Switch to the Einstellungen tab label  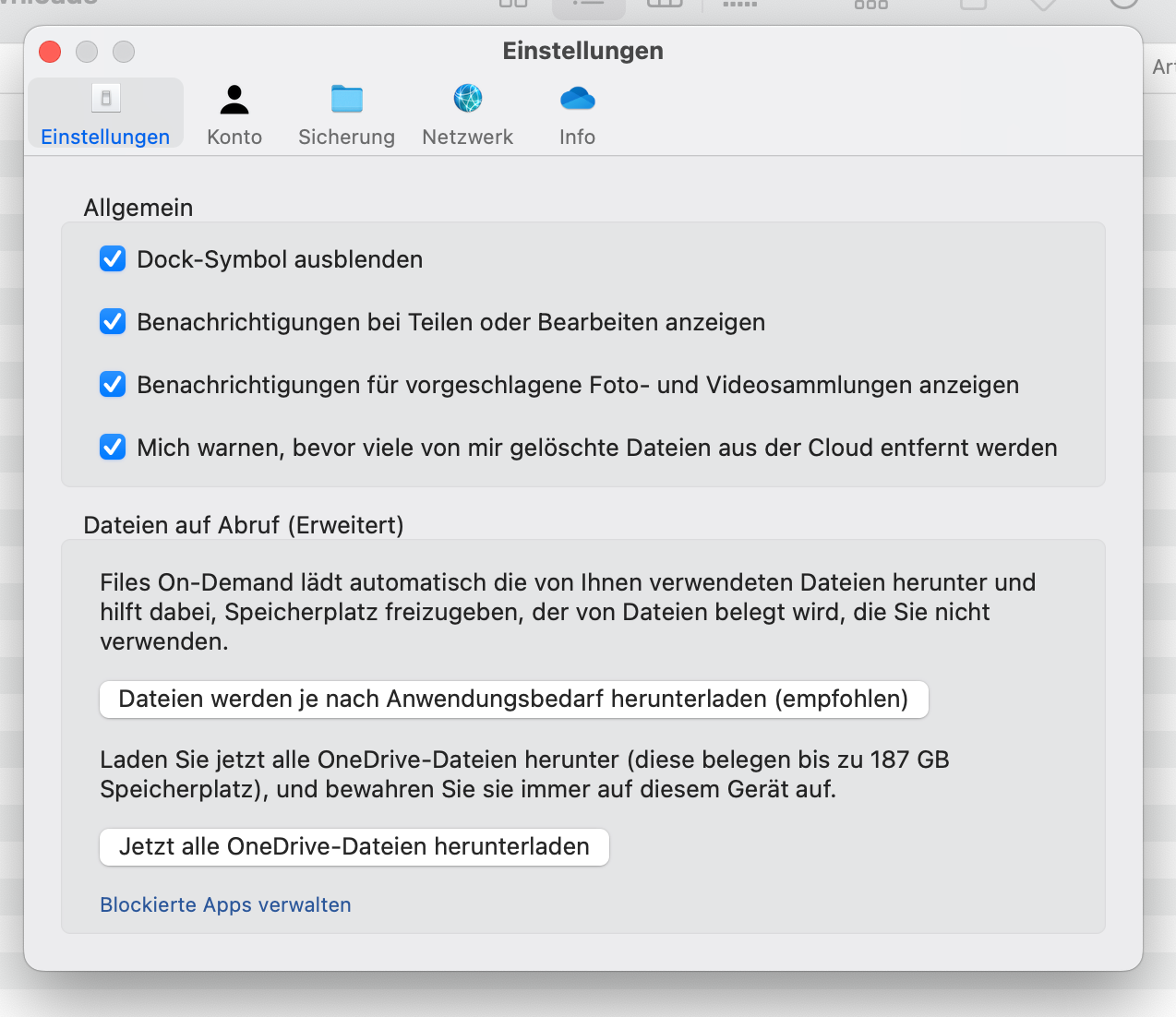(x=105, y=137)
